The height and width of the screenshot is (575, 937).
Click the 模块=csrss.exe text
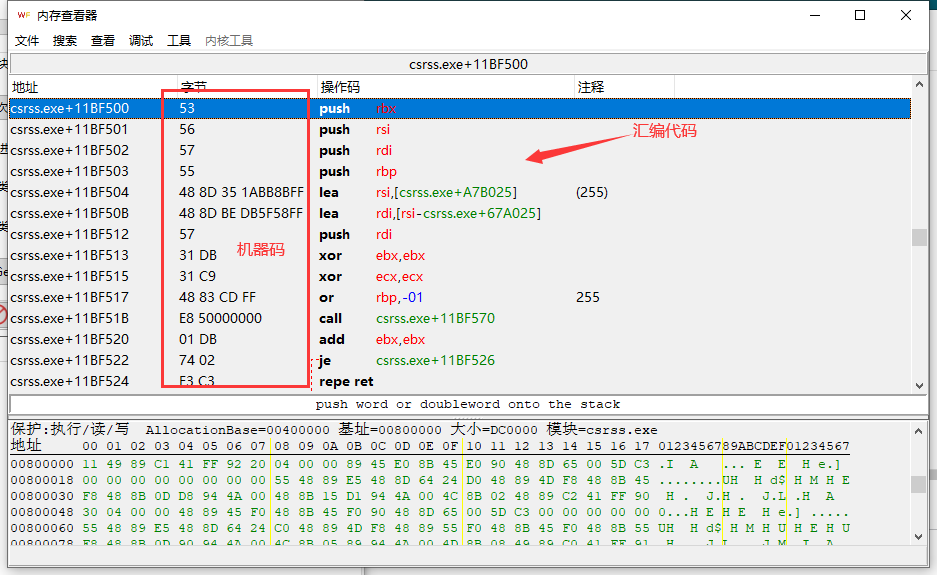pyautogui.click(x=602, y=430)
